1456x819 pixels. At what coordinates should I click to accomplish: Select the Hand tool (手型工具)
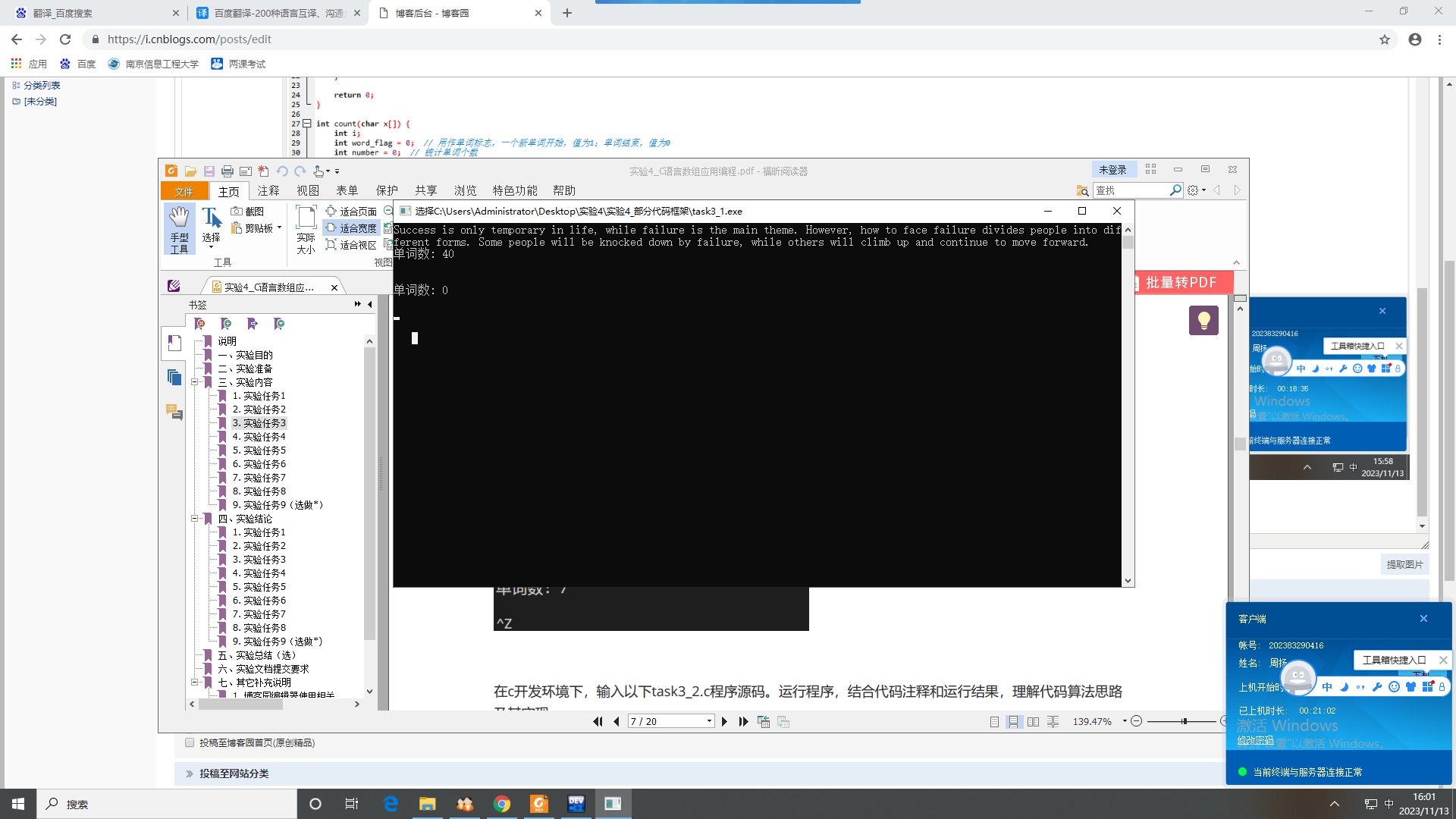coord(179,228)
